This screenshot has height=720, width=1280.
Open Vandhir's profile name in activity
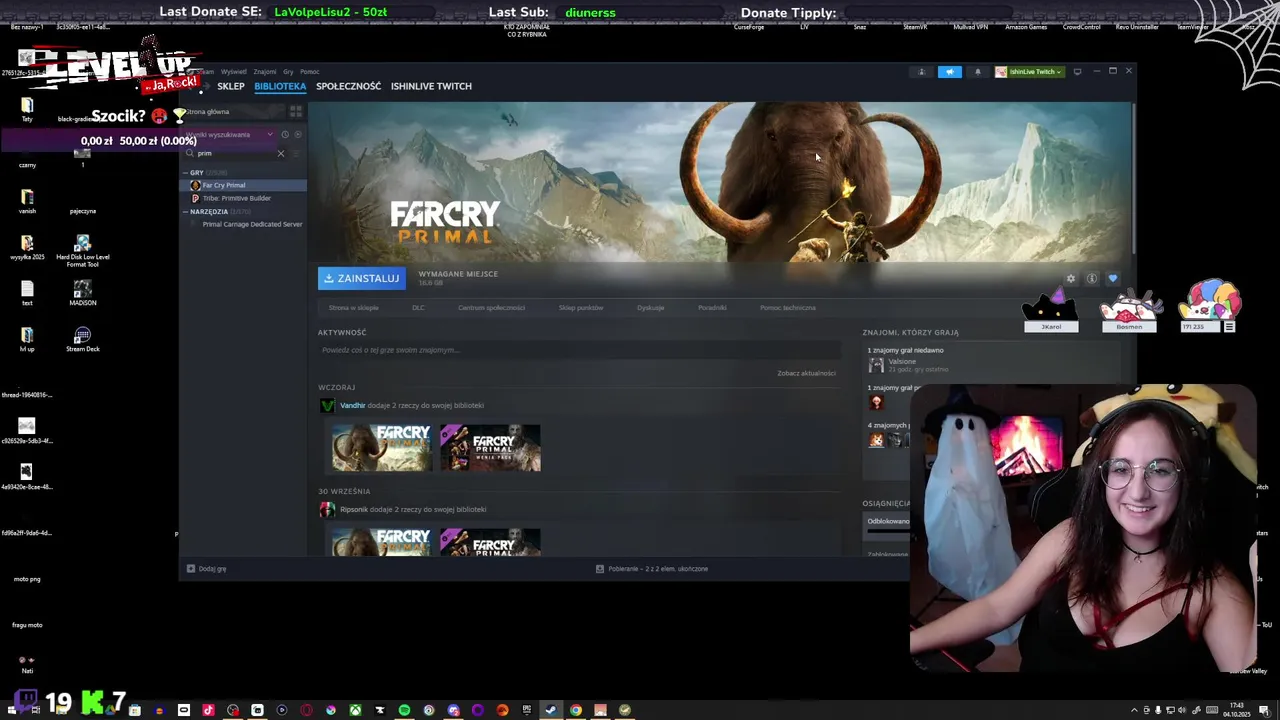[353, 405]
